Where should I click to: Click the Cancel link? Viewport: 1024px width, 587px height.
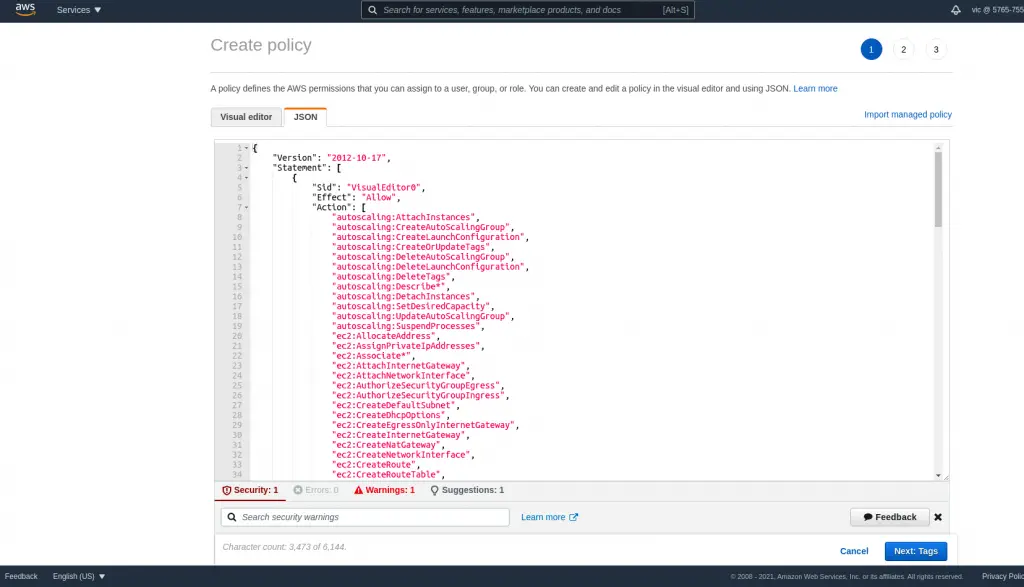point(854,551)
